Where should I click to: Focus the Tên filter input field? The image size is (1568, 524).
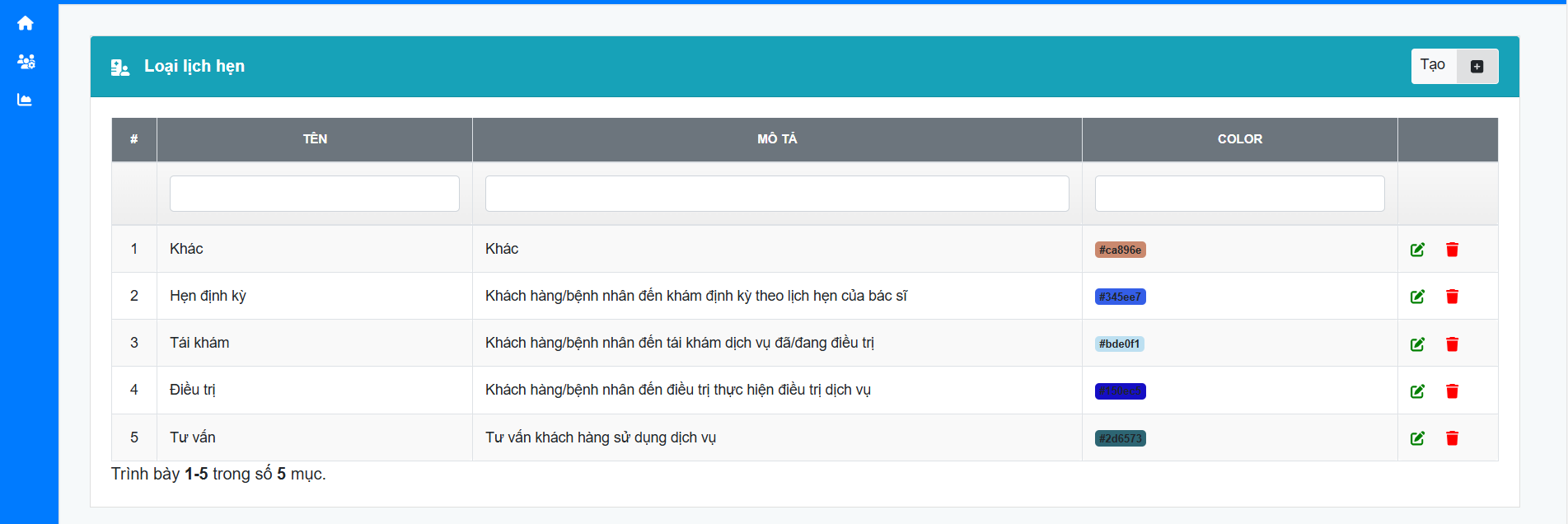314,194
